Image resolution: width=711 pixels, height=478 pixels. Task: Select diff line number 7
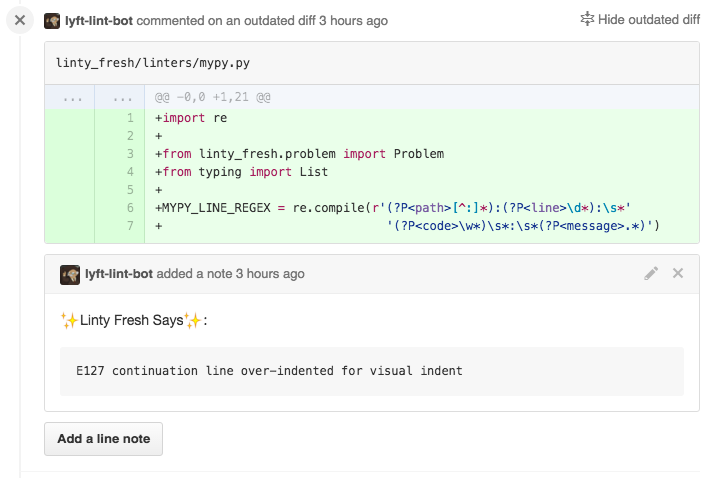(130, 225)
